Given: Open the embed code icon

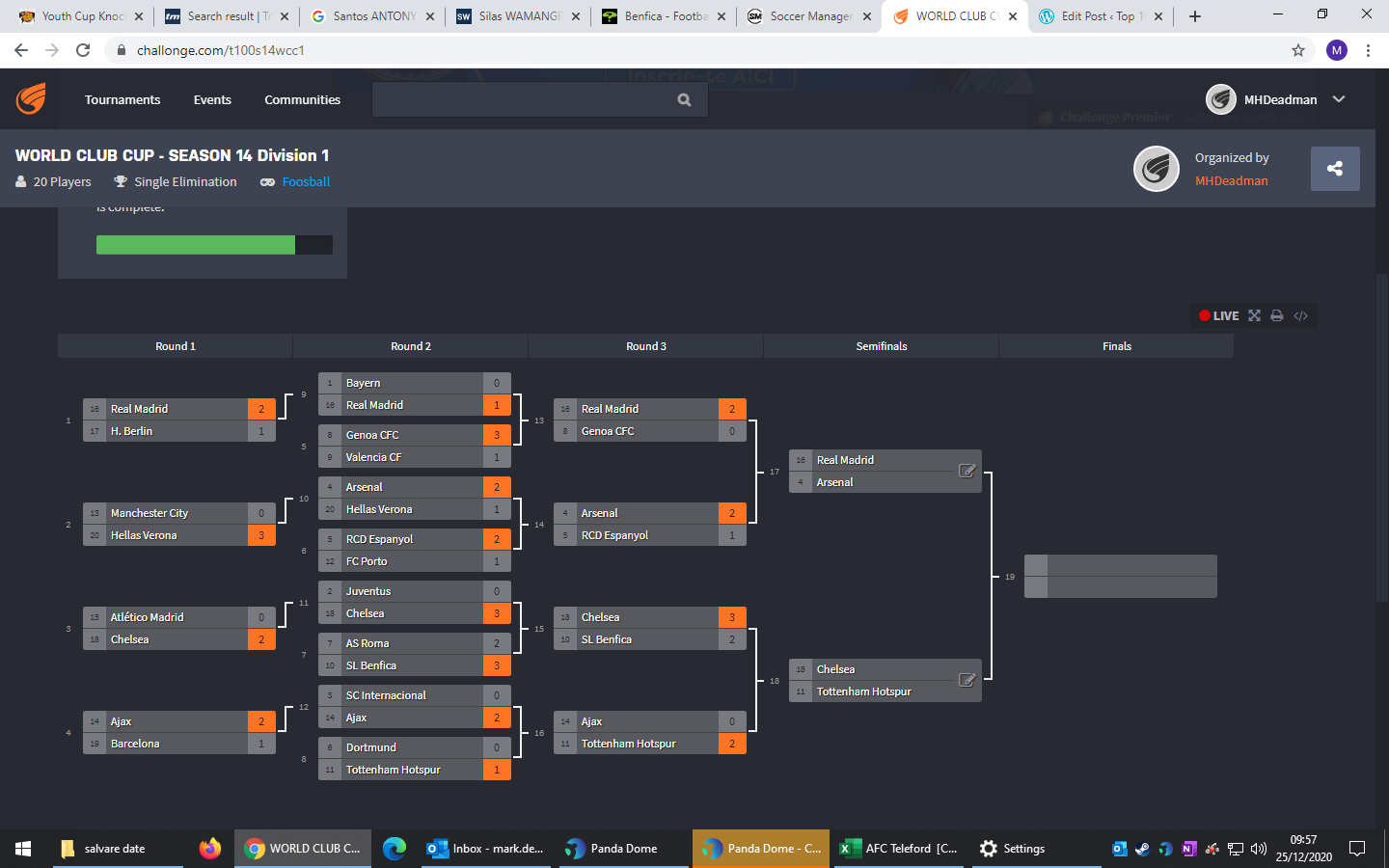Looking at the screenshot, I should [1301, 315].
